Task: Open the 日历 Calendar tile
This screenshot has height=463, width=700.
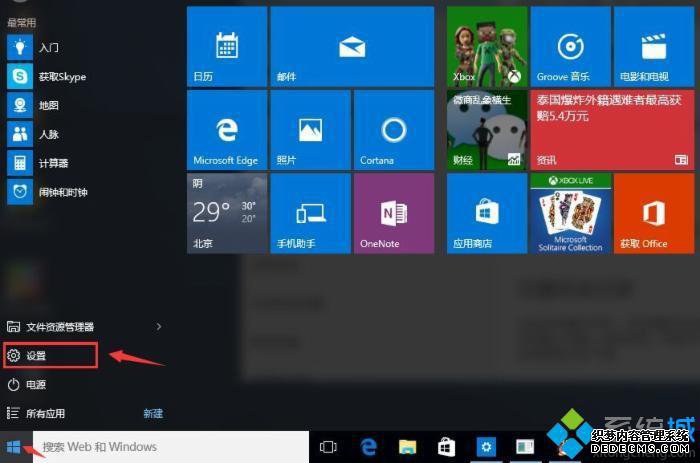Action: click(227, 46)
